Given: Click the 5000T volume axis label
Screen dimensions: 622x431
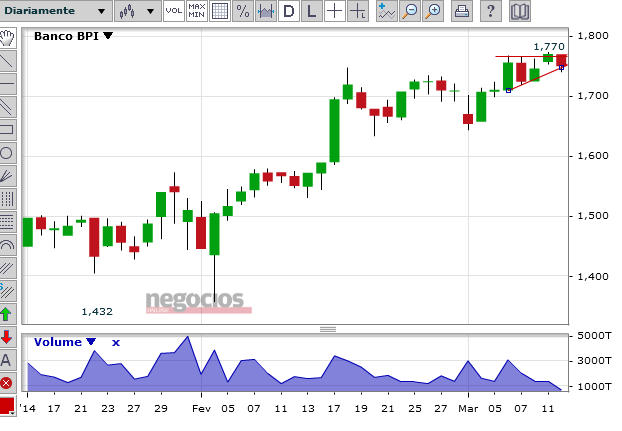Looking at the screenshot, I should point(594,336).
